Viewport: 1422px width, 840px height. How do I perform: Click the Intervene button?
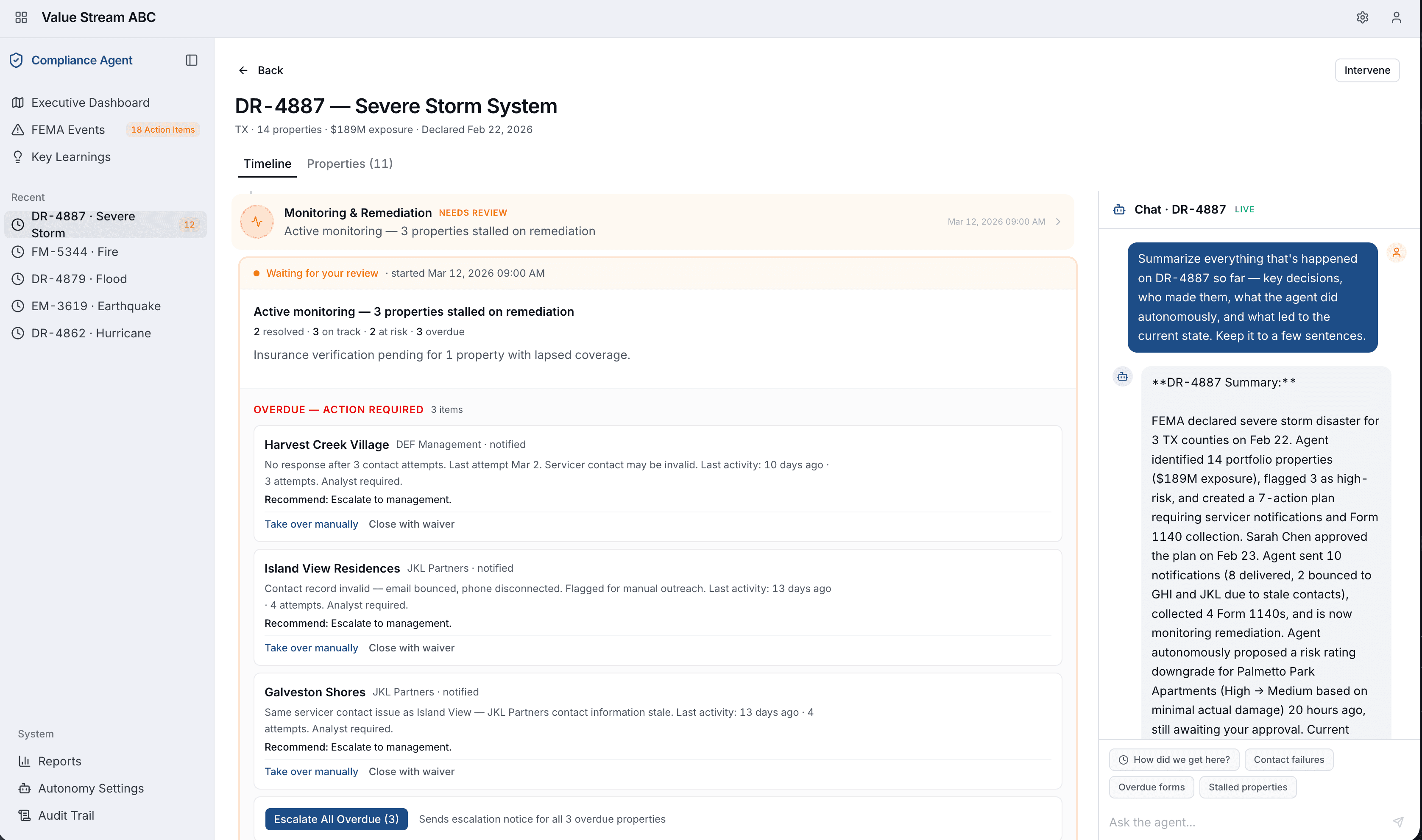point(1367,70)
